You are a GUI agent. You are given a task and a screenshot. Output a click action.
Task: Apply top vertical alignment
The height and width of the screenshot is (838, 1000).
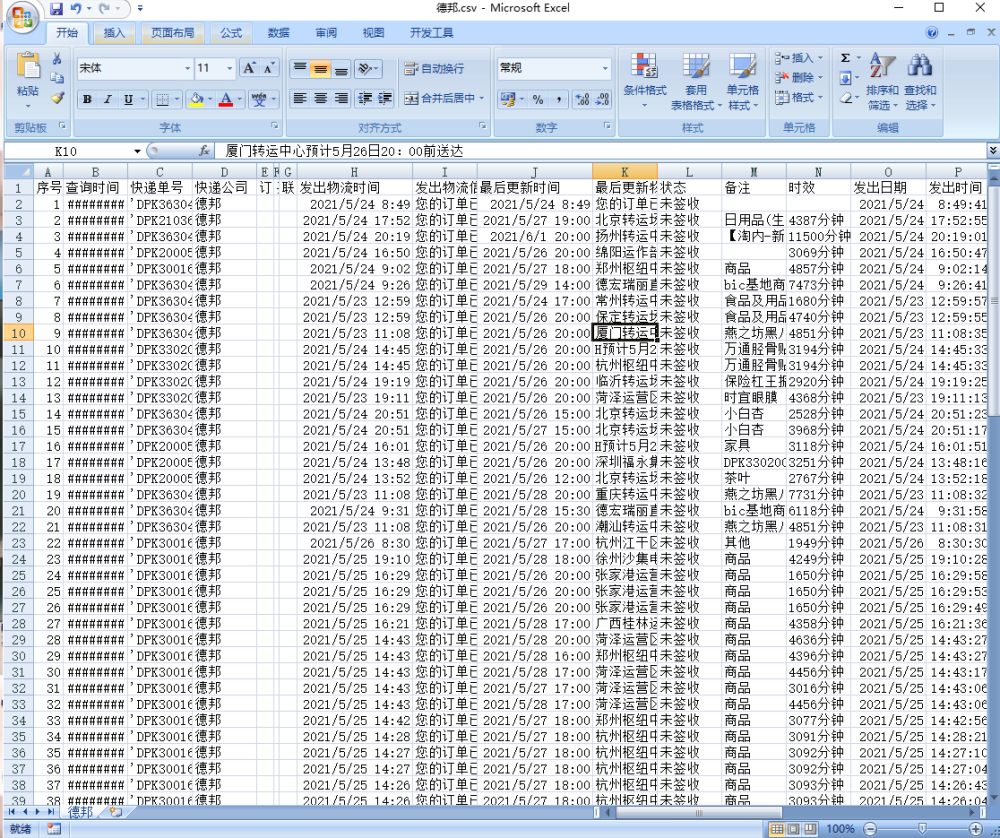point(300,68)
